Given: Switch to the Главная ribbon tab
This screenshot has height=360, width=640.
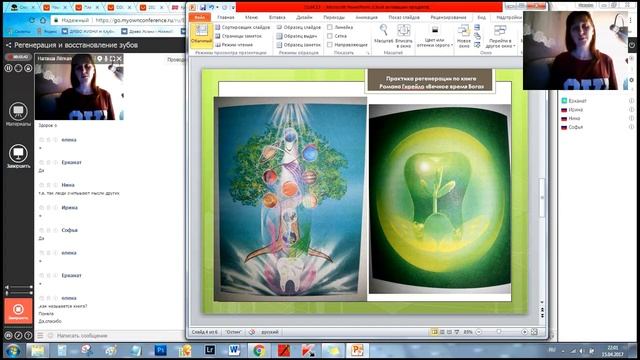Looking at the screenshot, I should coord(226,18).
